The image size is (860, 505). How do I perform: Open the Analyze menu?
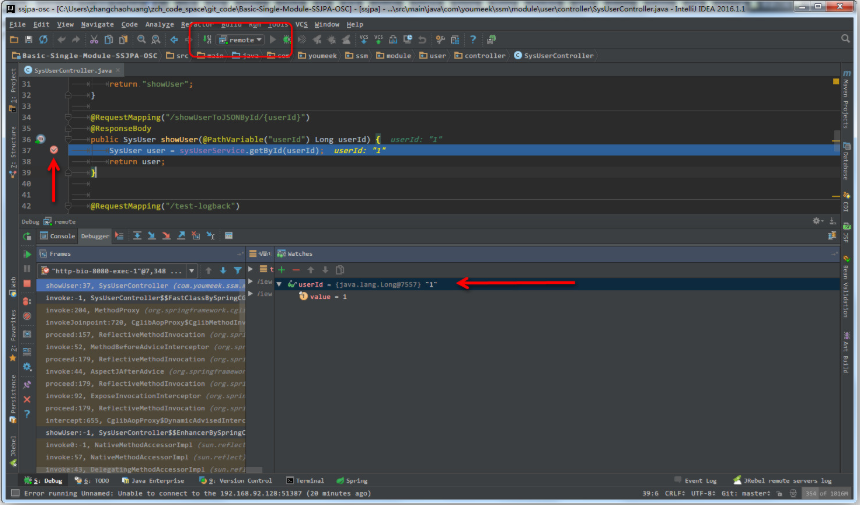(x=160, y=25)
